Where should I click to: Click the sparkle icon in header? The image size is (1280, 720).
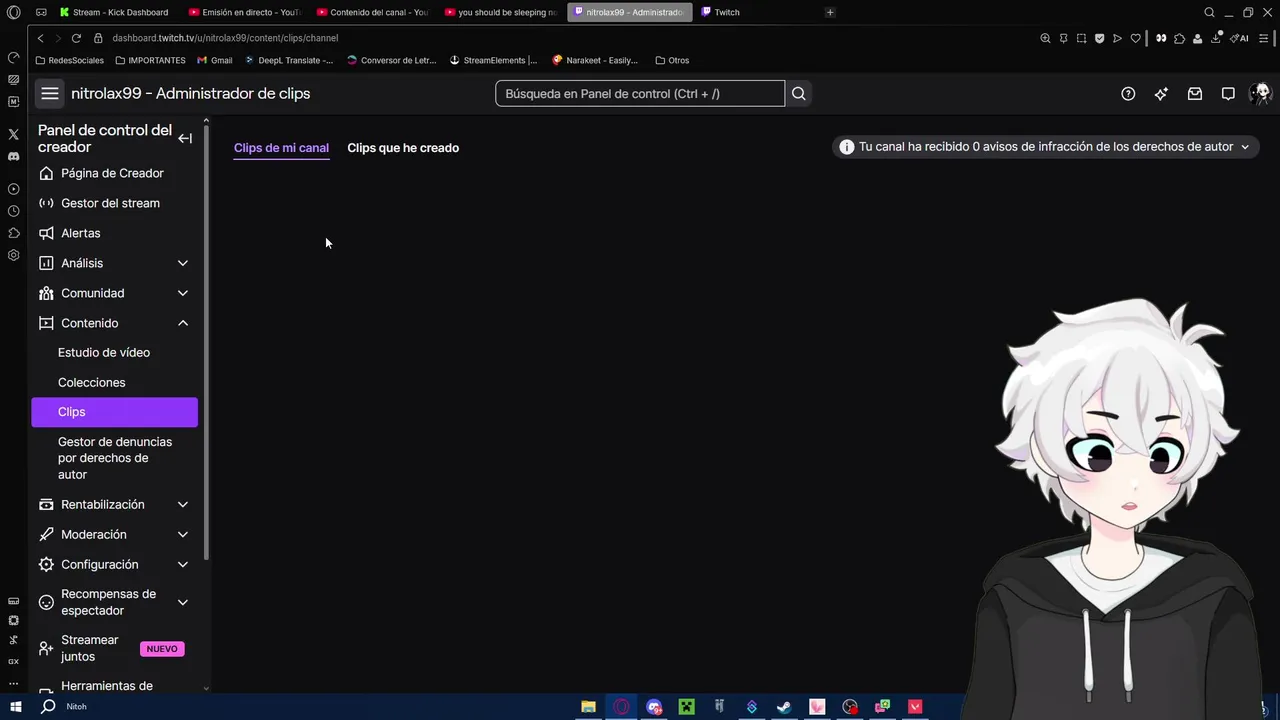pos(1161,94)
